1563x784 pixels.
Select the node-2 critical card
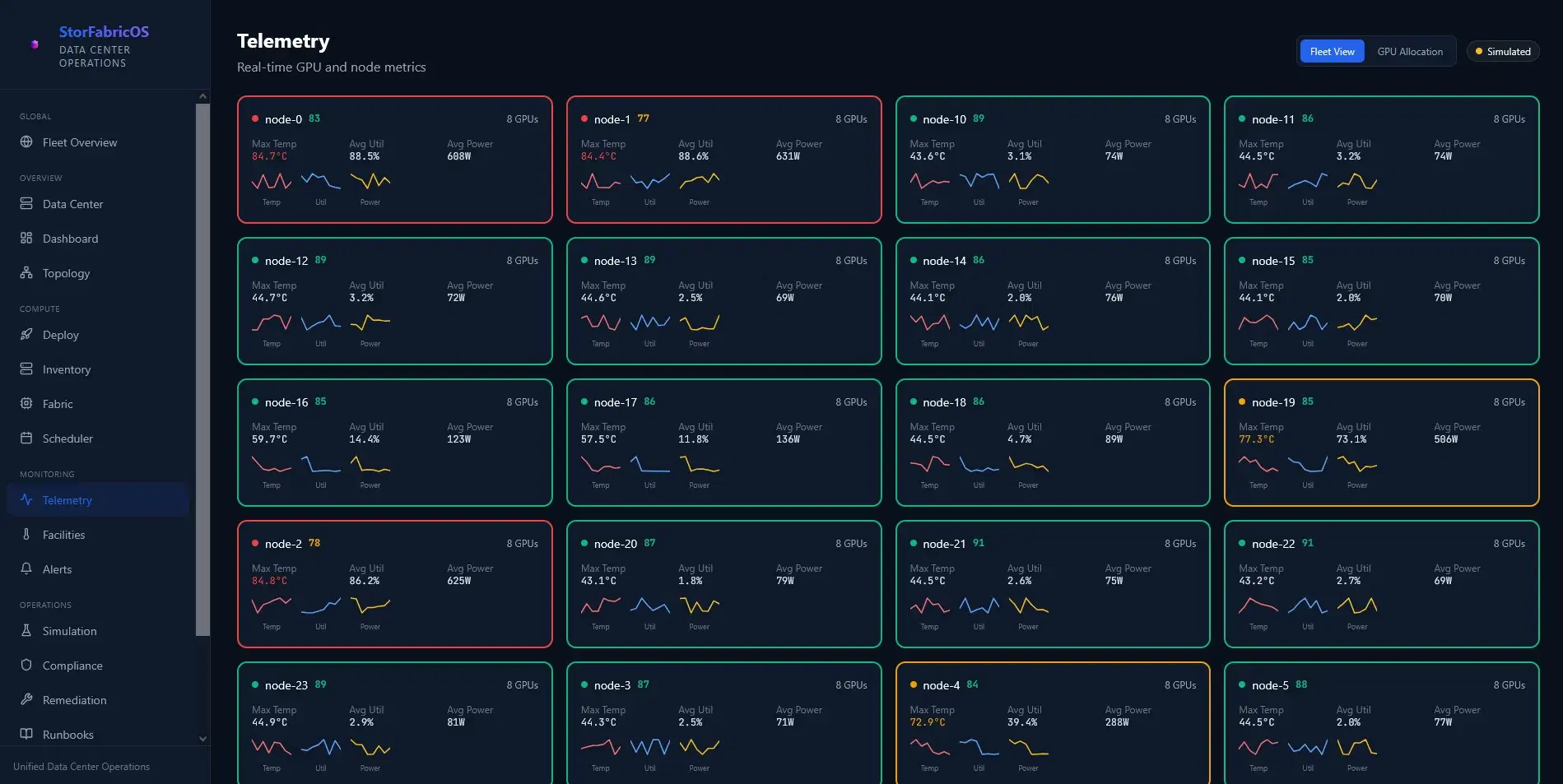point(395,584)
